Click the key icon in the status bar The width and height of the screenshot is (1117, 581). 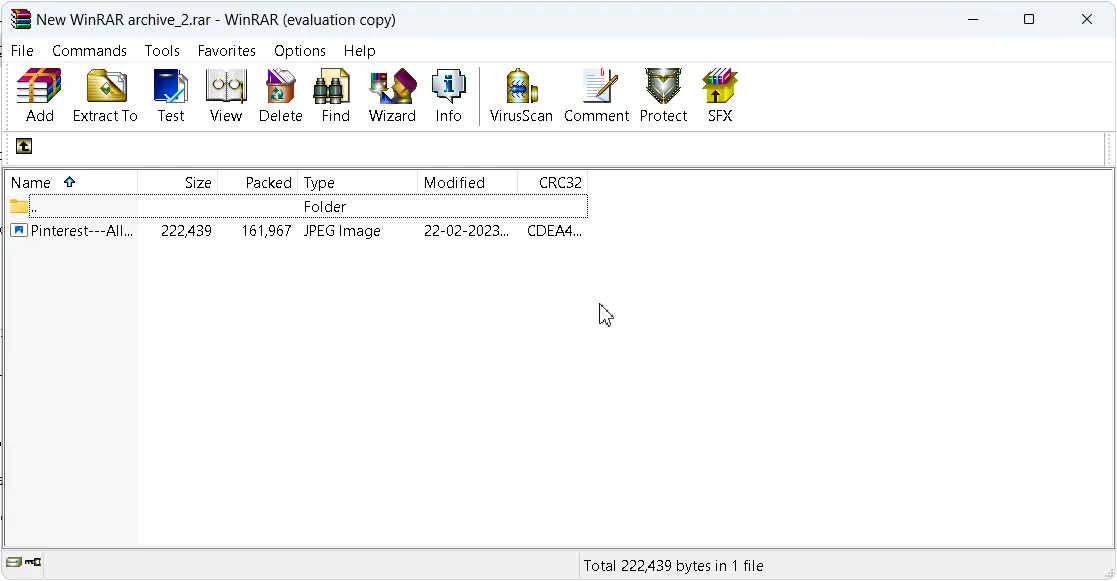30,562
